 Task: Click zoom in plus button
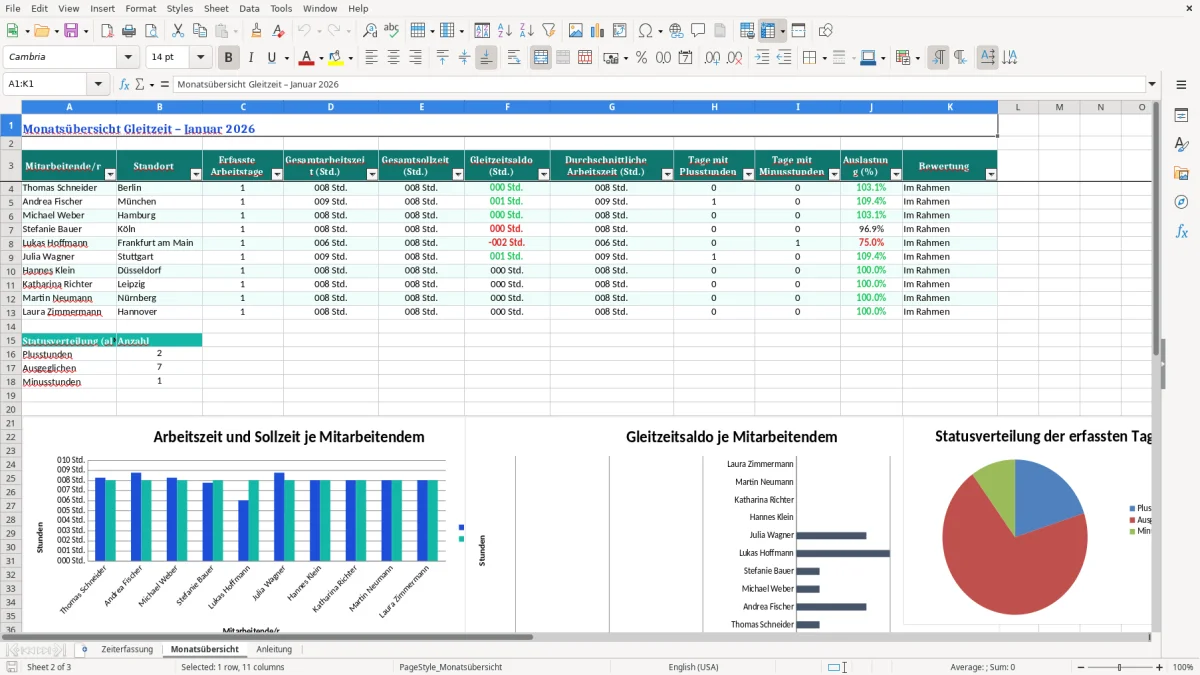[x=1159, y=667]
